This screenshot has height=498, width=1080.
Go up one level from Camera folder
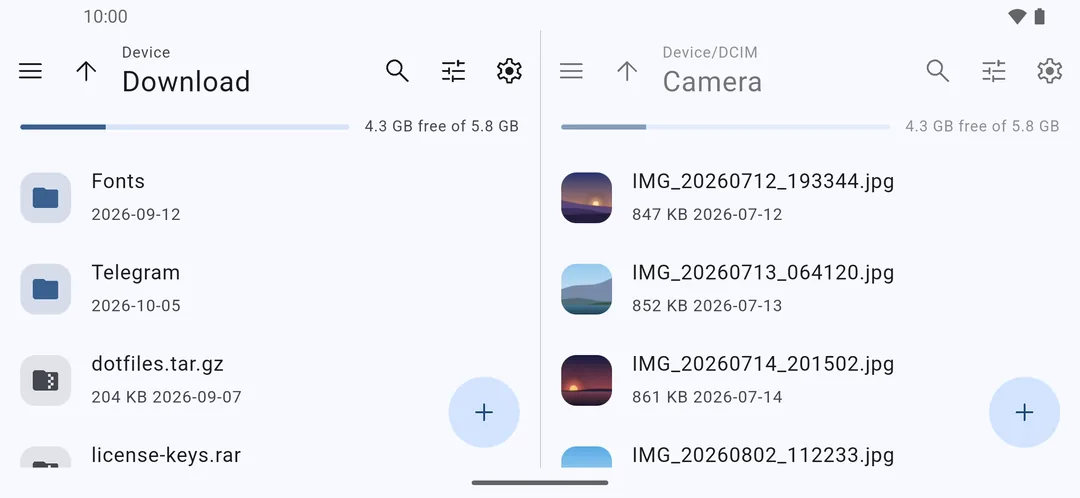[x=627, y=71]
